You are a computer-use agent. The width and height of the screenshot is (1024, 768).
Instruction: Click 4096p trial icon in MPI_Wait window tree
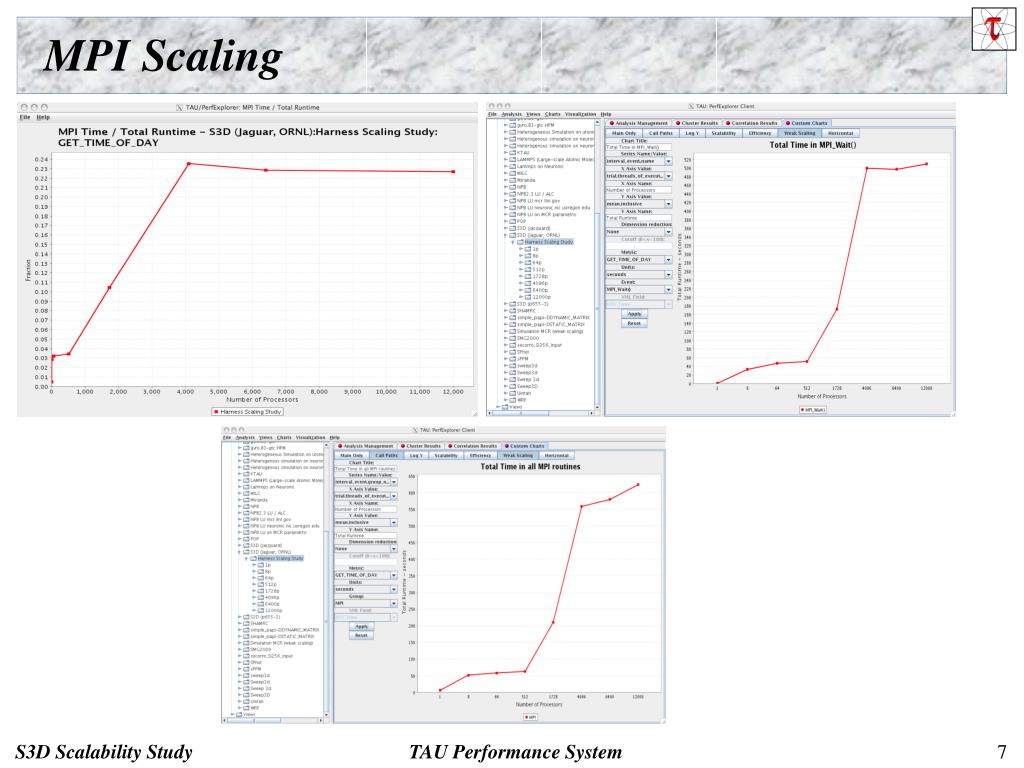pos(528,283)
